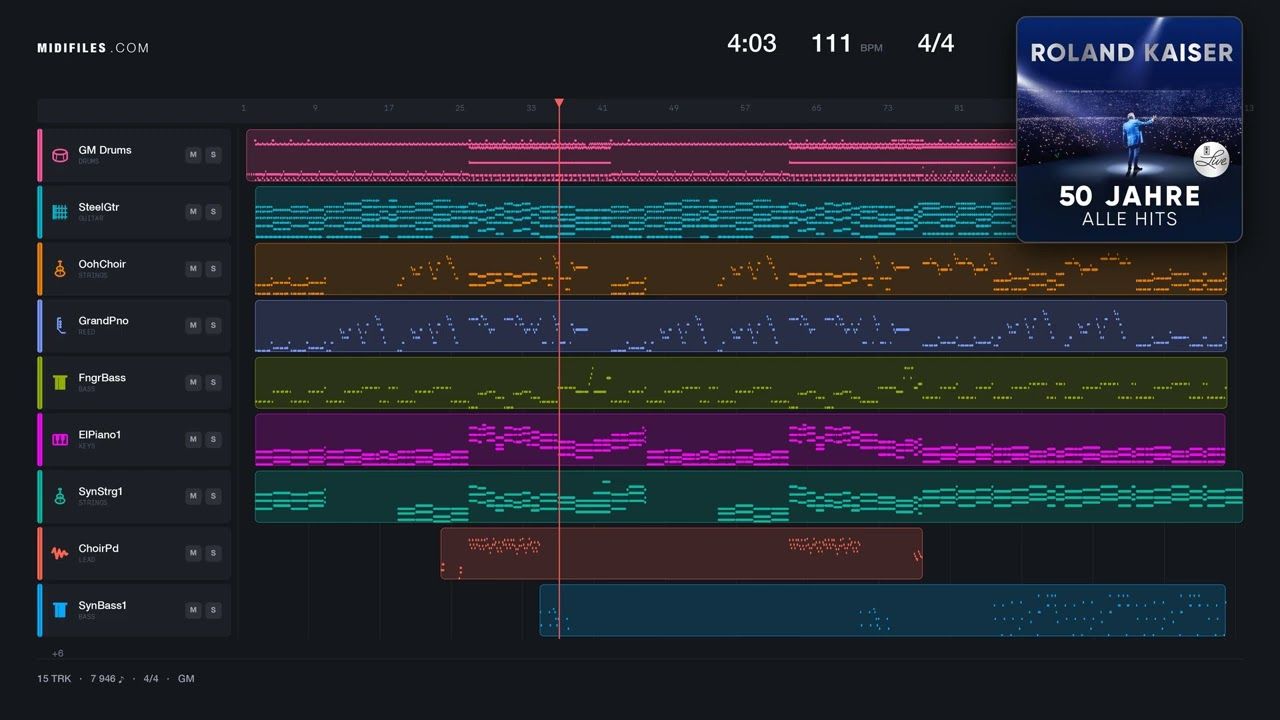This screenshot has width=1280, height=720.
Task: Click the magenta ElPiano1 note clip
Action: 740,440
